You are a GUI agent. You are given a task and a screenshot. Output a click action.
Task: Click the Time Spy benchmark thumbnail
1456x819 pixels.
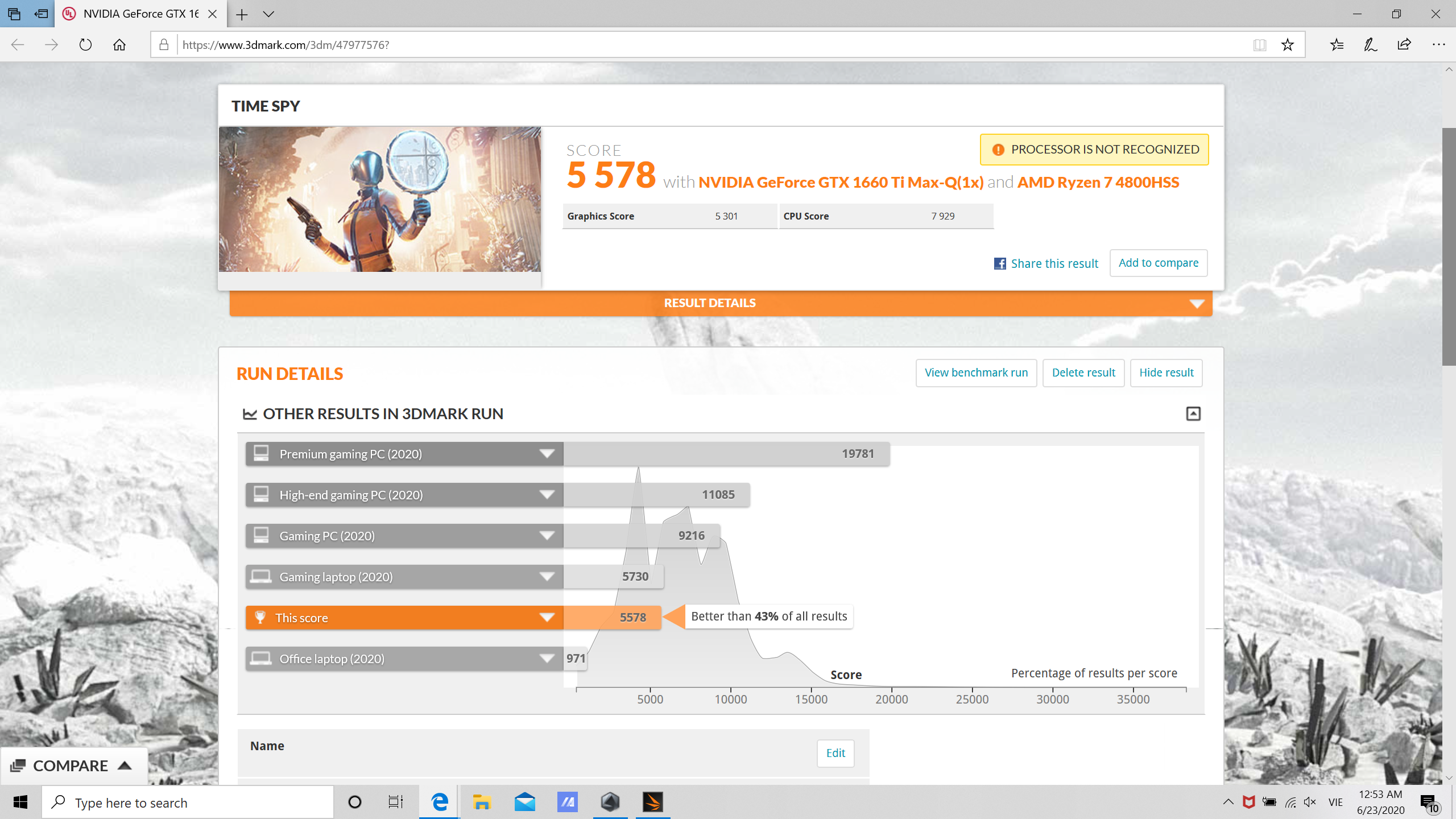point(379,199)
